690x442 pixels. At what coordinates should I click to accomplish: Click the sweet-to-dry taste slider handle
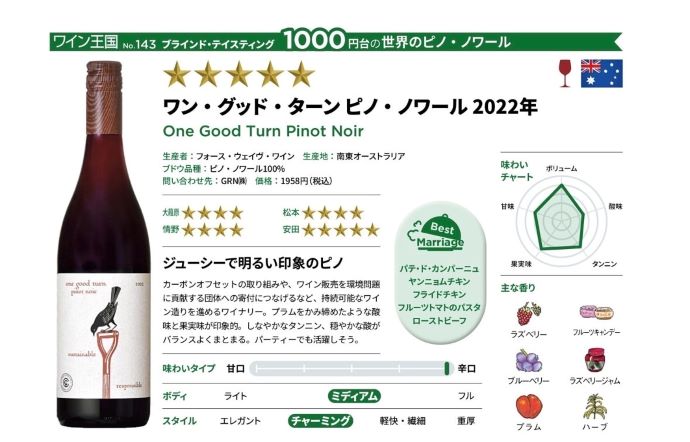point(447,368)
